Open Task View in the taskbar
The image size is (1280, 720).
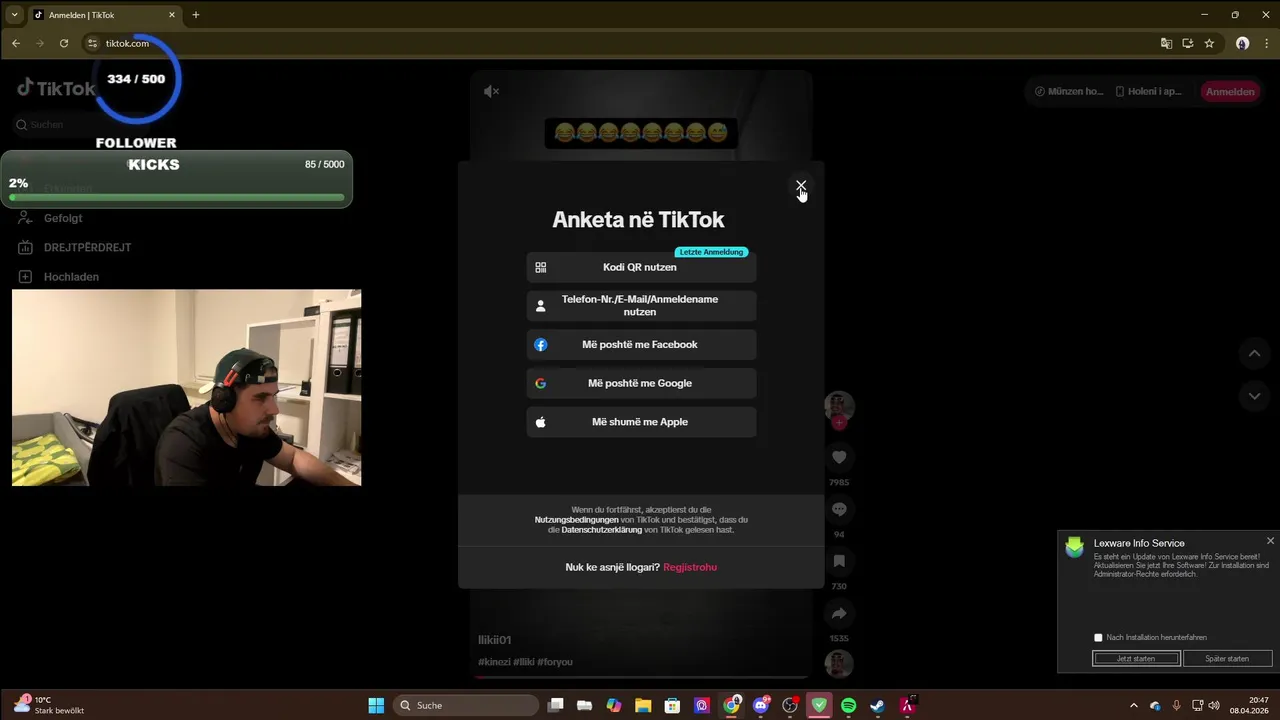coord(556,706)
